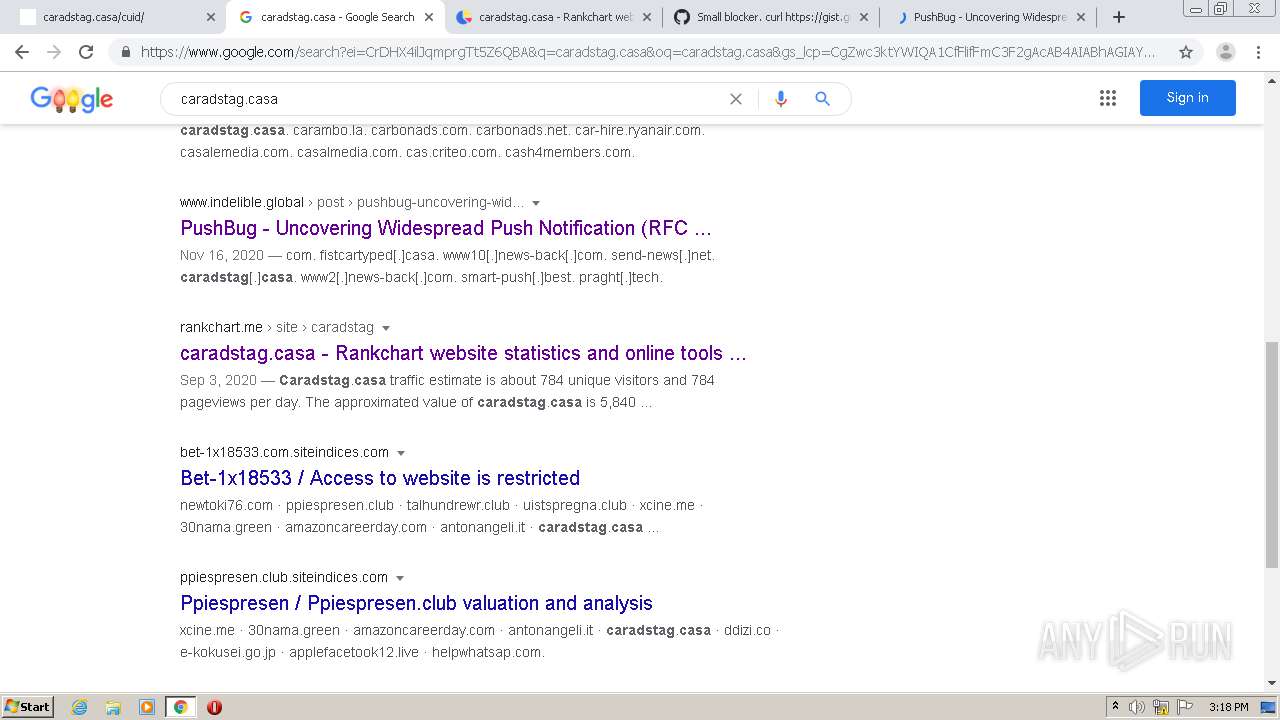1280x720 pixels.
Task: Open the caradstag.casa Rankchart statistics result
Action: click(x=463, y=353)
